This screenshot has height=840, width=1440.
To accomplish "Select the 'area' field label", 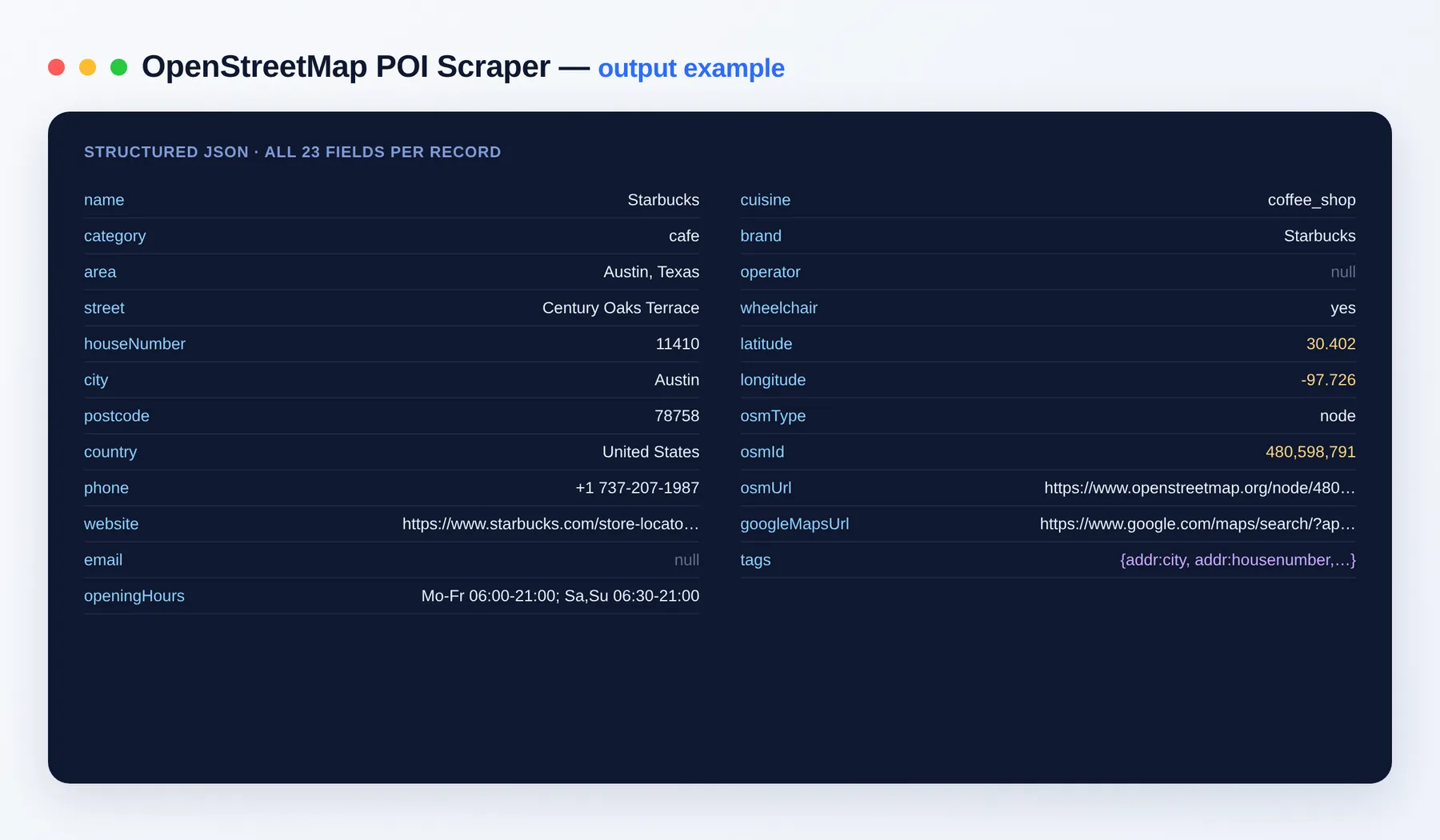I will tap(100, 272).
